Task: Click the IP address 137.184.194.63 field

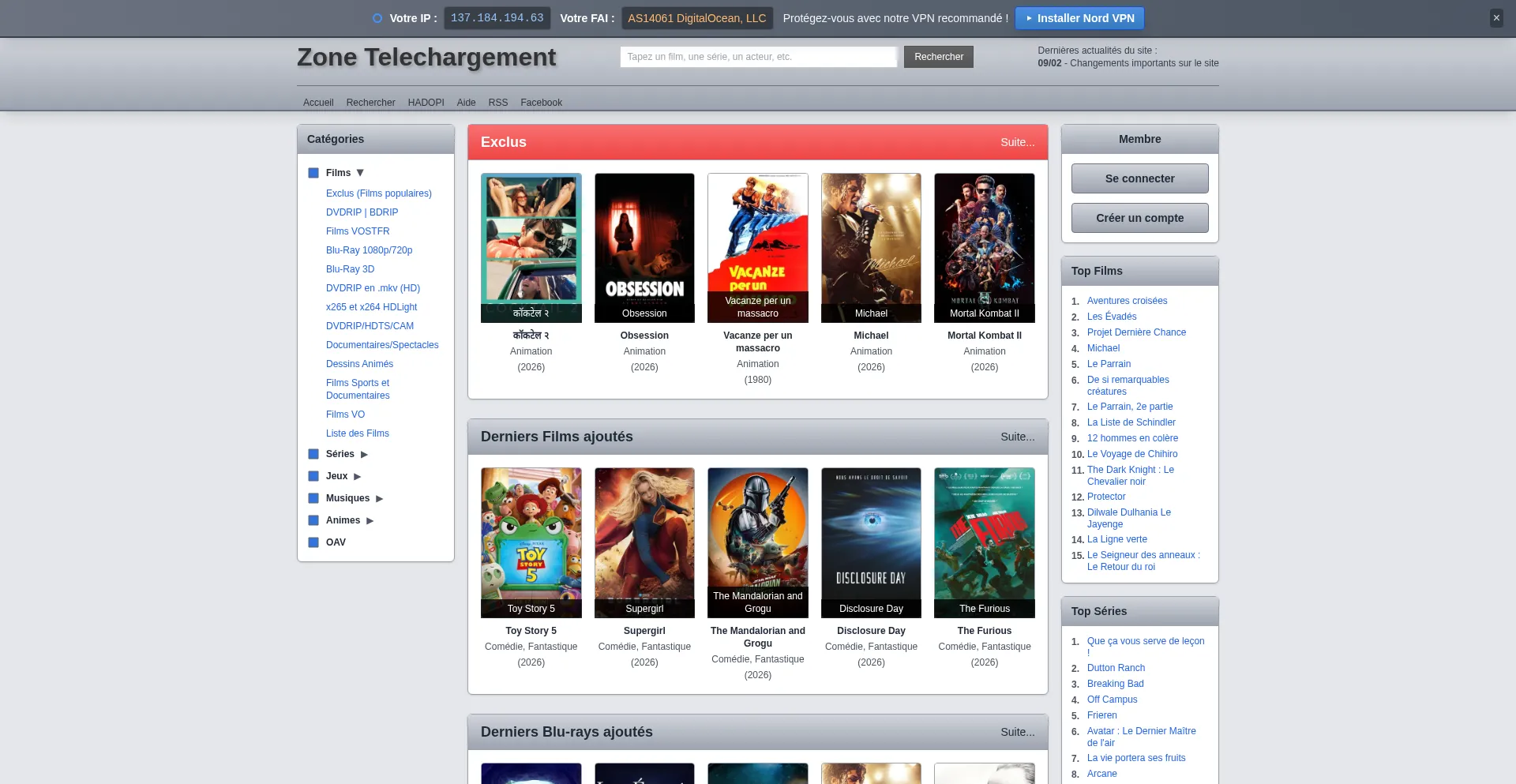Action: click(x=497, y=18)
